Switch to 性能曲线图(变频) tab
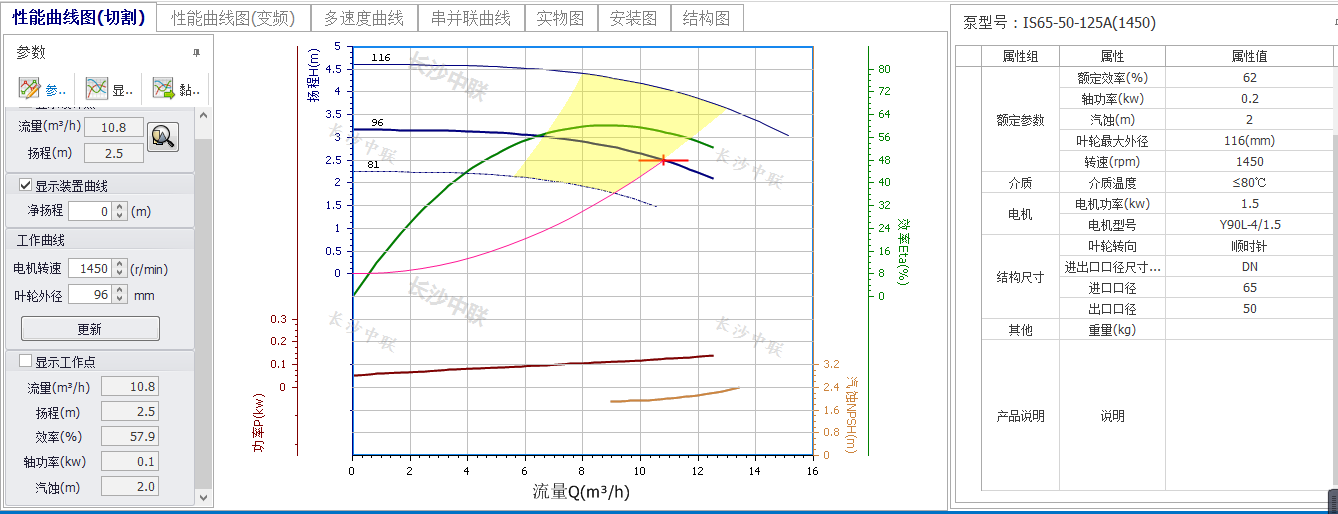 232,18
